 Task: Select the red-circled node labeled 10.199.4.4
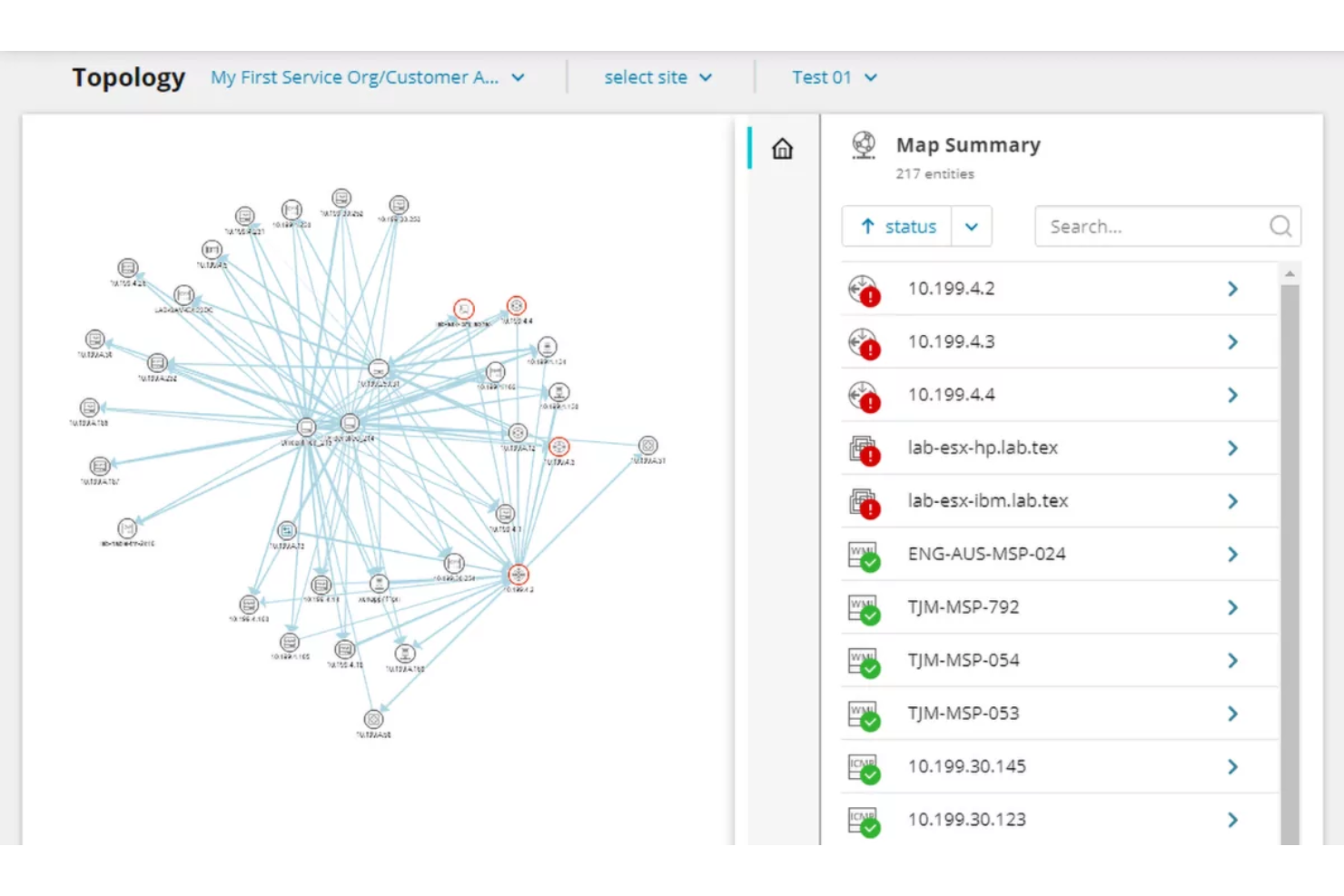[516, 306]
